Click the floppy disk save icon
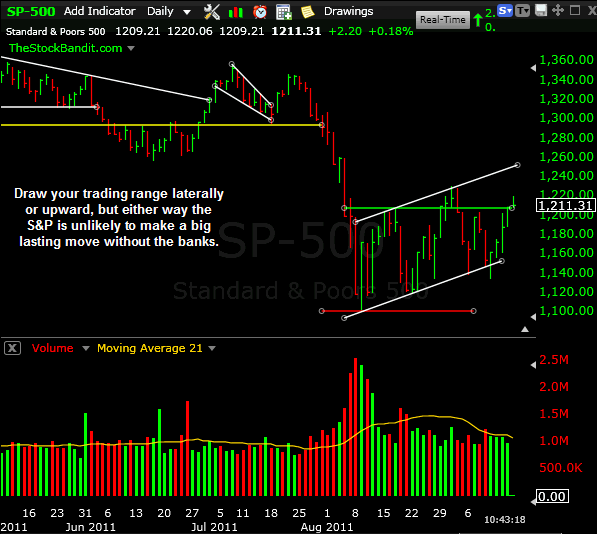 click(541, 10)
